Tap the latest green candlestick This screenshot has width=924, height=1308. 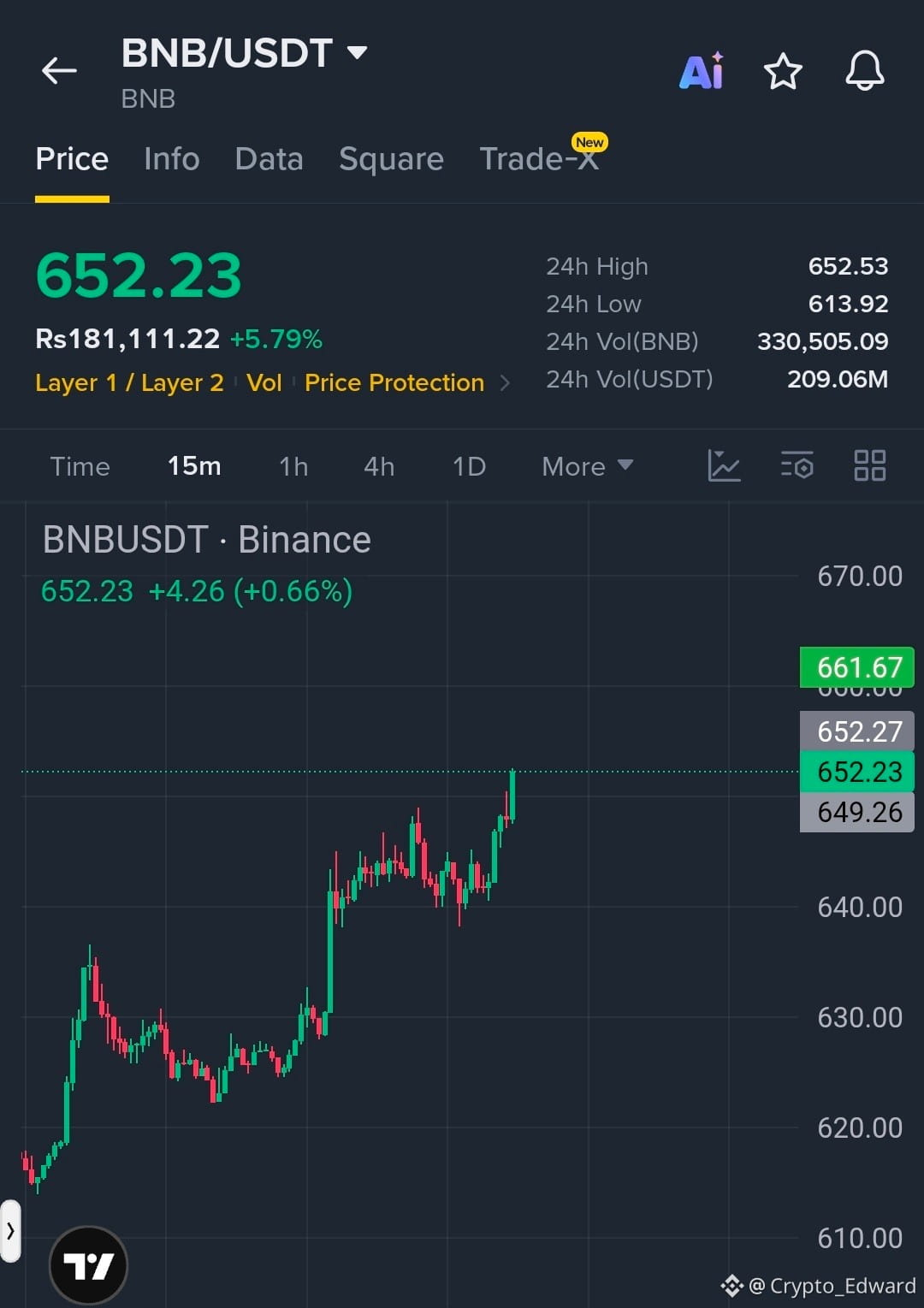pos(512,796)
